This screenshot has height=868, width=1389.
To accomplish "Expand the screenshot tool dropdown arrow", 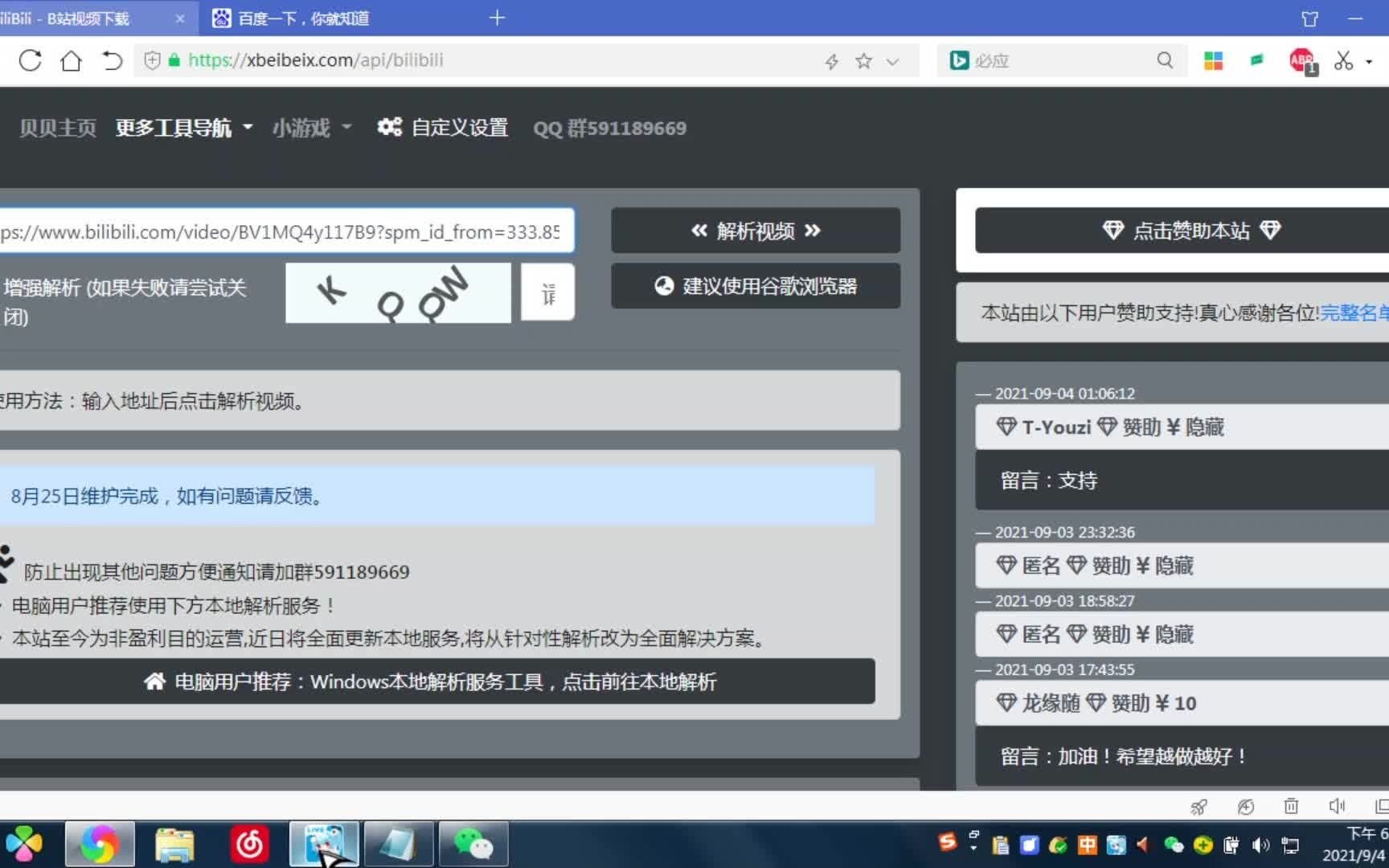I will coord(1369,61).
